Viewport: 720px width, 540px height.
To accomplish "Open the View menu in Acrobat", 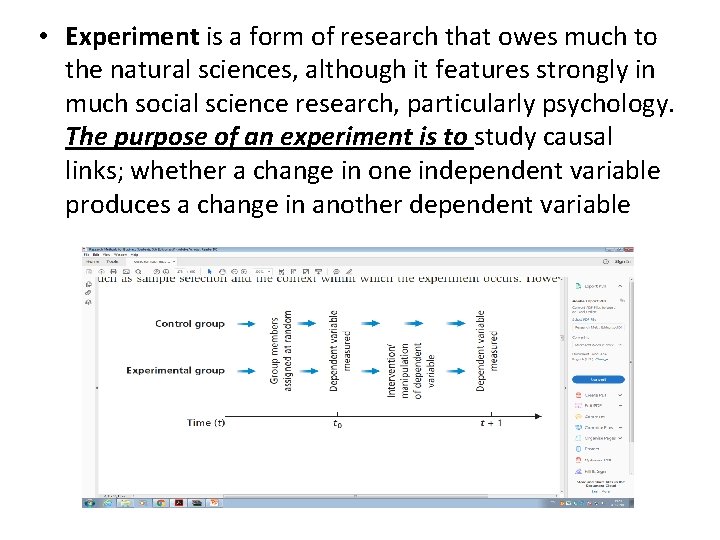I will 107,254.
